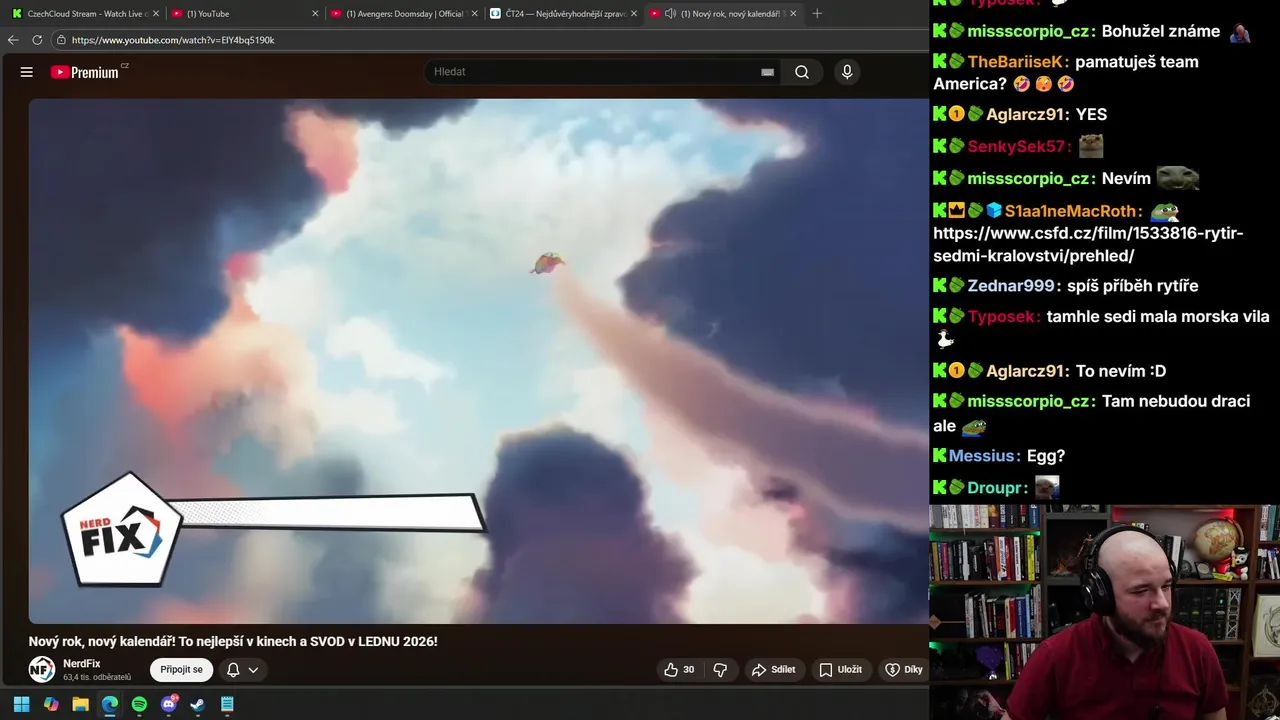Toggle the notification bell for NerdFix
The height and width of the screenshot is (720, 1280).
pos(233,670)
